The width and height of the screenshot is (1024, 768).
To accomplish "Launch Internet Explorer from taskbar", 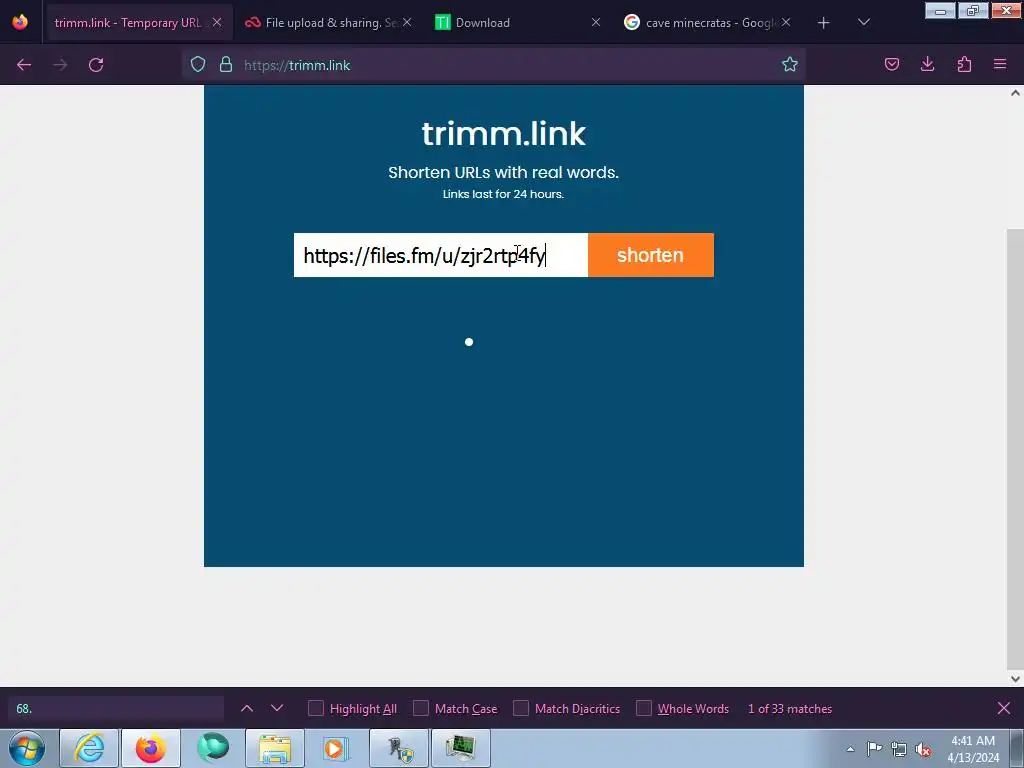I will click(89, 748).
